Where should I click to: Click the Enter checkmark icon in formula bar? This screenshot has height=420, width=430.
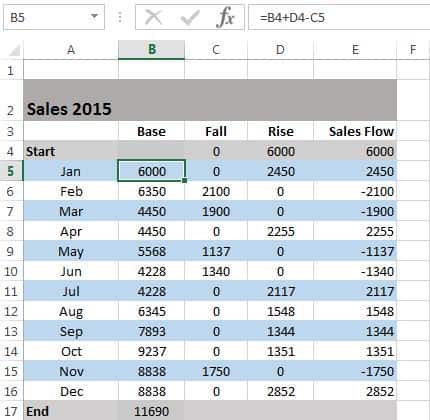point(190,17)
